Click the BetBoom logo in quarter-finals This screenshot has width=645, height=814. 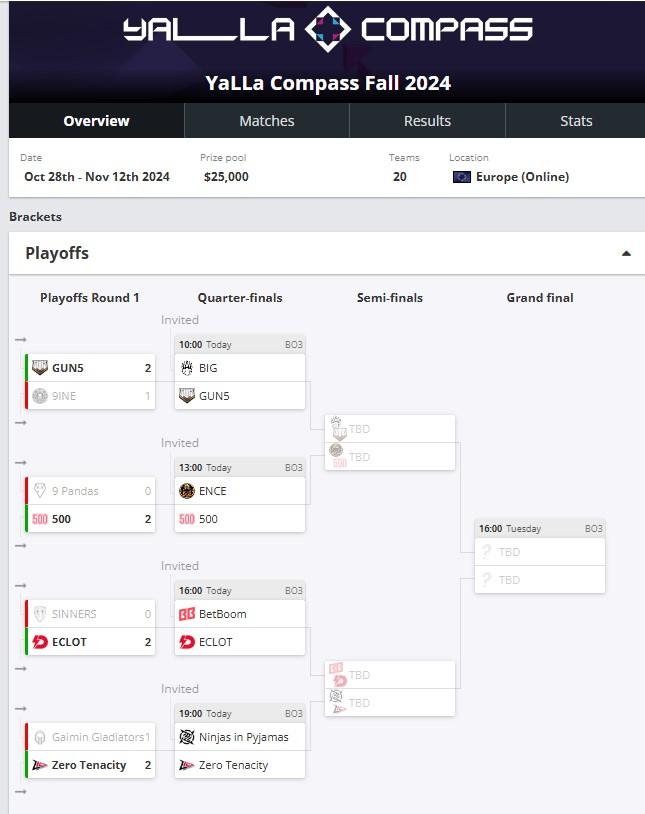[186, 614]
